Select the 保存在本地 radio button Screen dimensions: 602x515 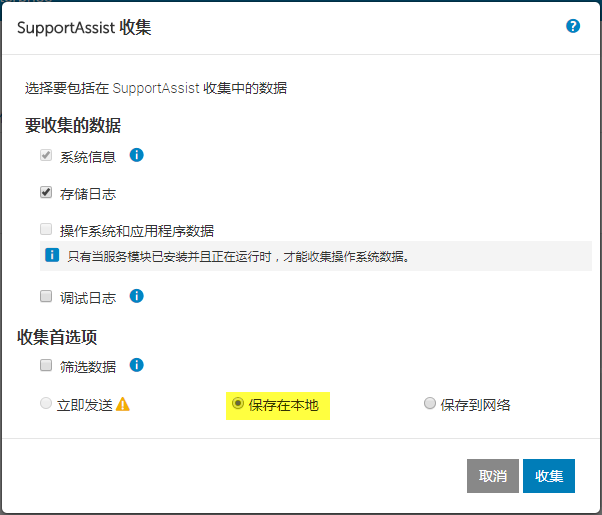[238, 403]
